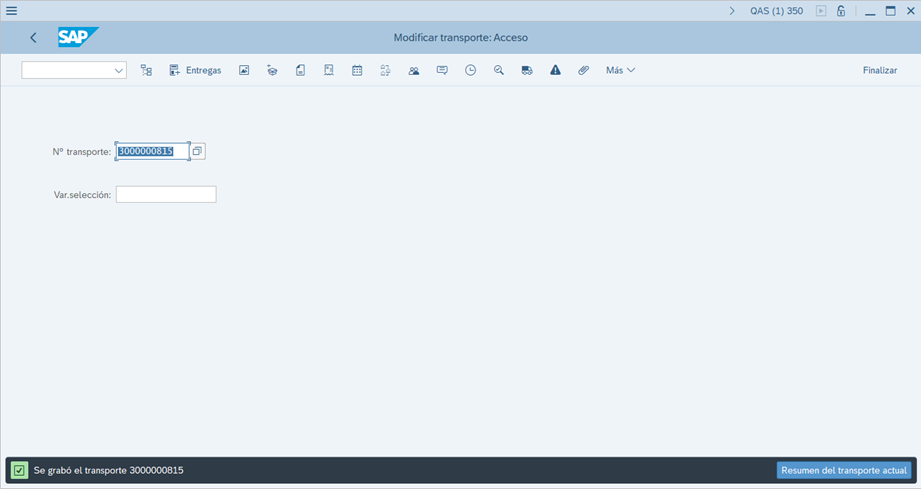Click the hierarchy tree icon in toolbar

click(146, 70)
